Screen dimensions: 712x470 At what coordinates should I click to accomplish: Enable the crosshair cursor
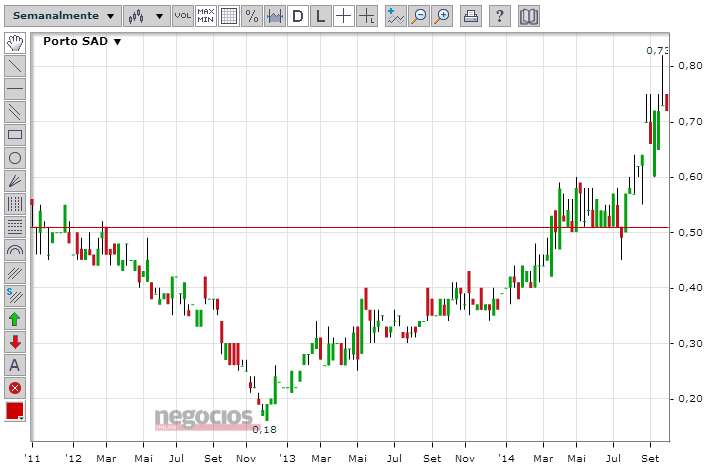pyautogui.click(x=344, y=16)
